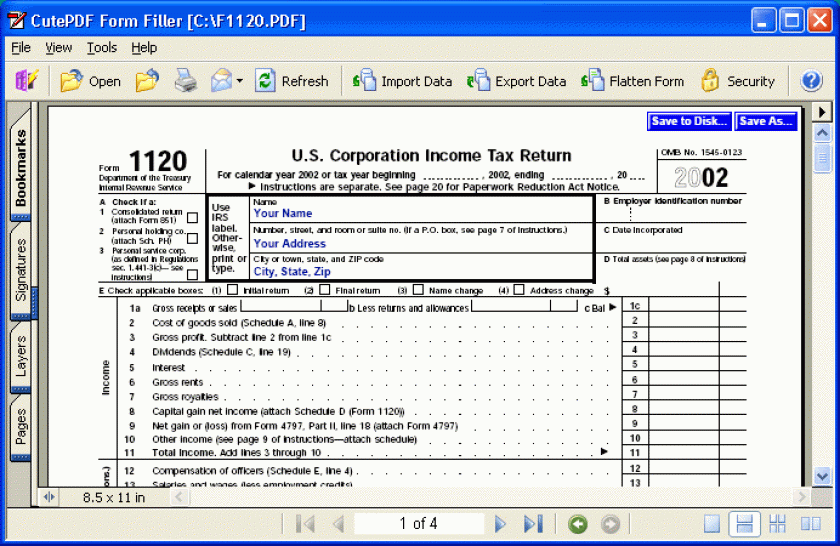This screenshot has width=840, height=546.
Task: Click the Save to Disk button
Action: pyautogui.click(x=689, y=121)
